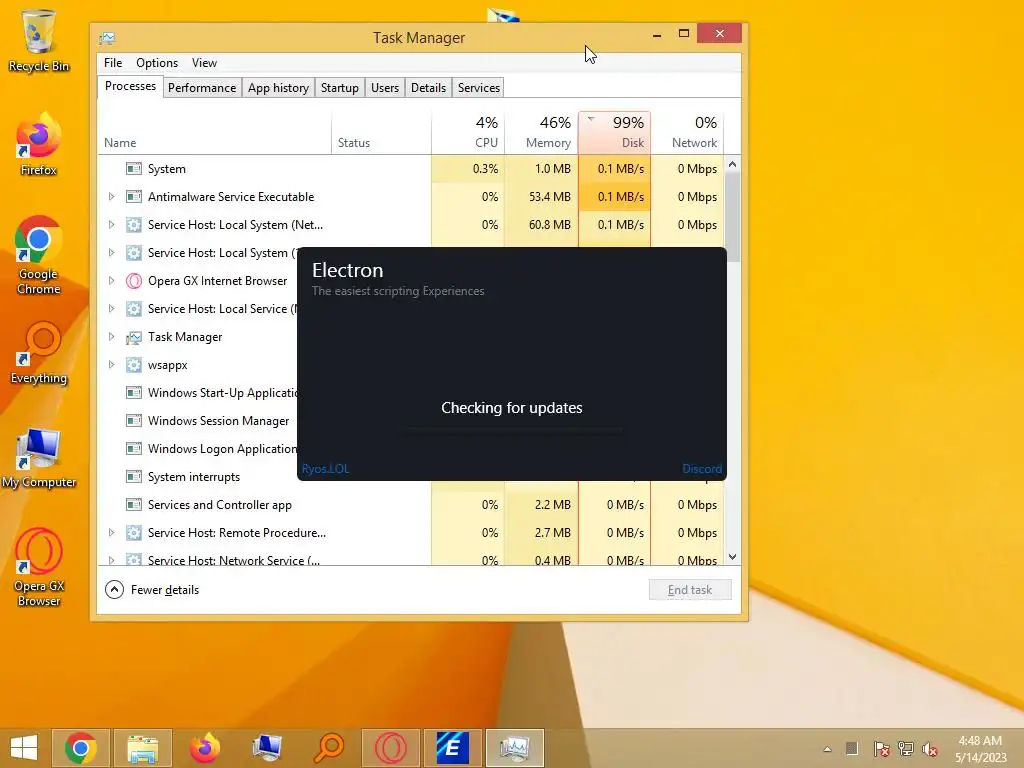
Task: Open Firefox from the taskbar
Action: [204, 748]
